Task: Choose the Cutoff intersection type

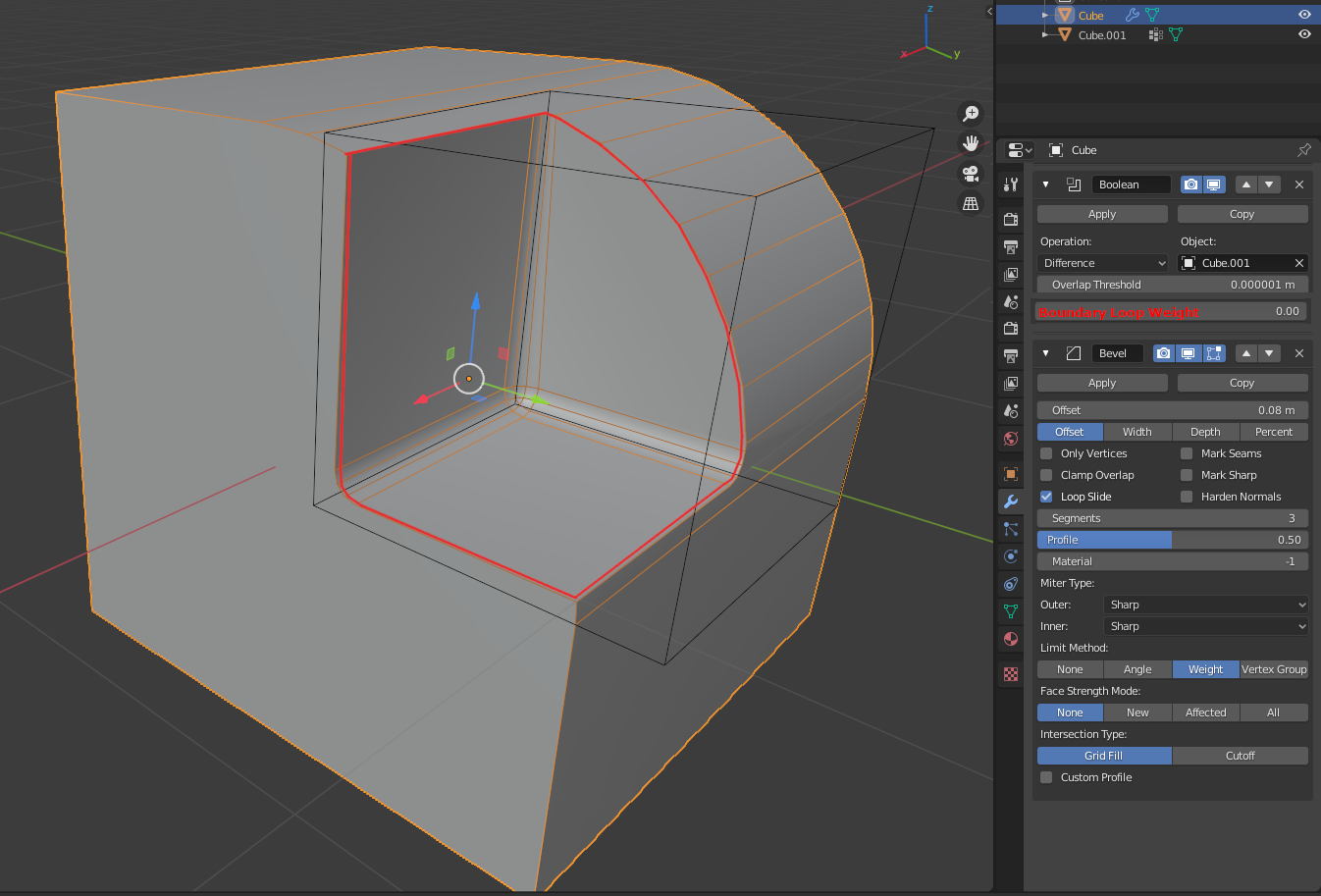Action: click(x=1241, y=756)
